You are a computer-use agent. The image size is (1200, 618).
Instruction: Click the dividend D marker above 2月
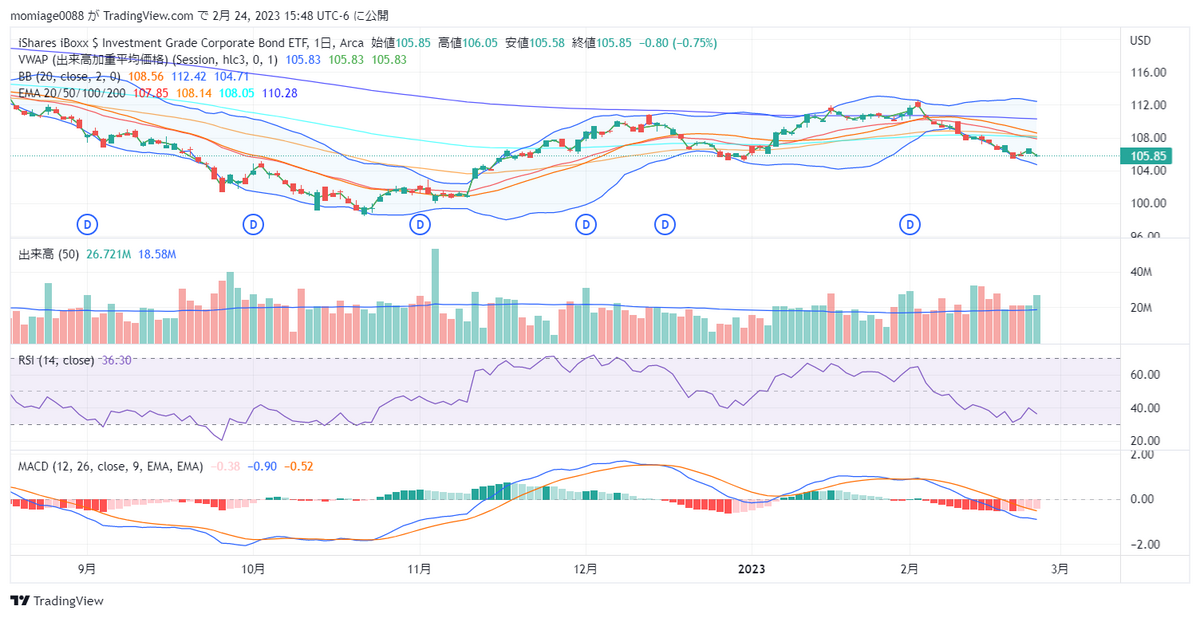910,225
